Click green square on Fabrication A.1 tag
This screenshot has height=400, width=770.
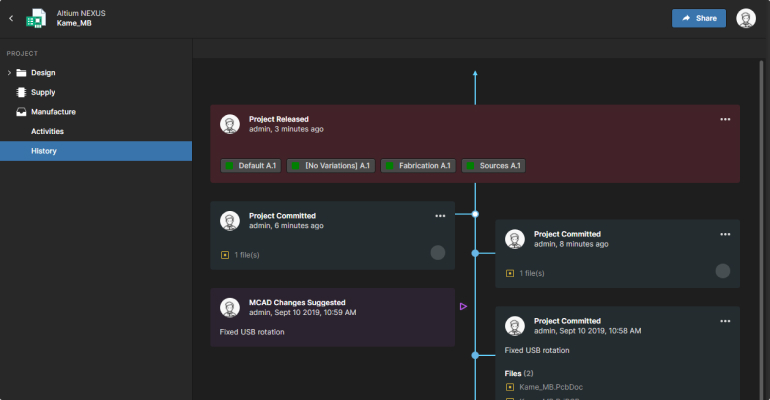(x=389, y=166)
